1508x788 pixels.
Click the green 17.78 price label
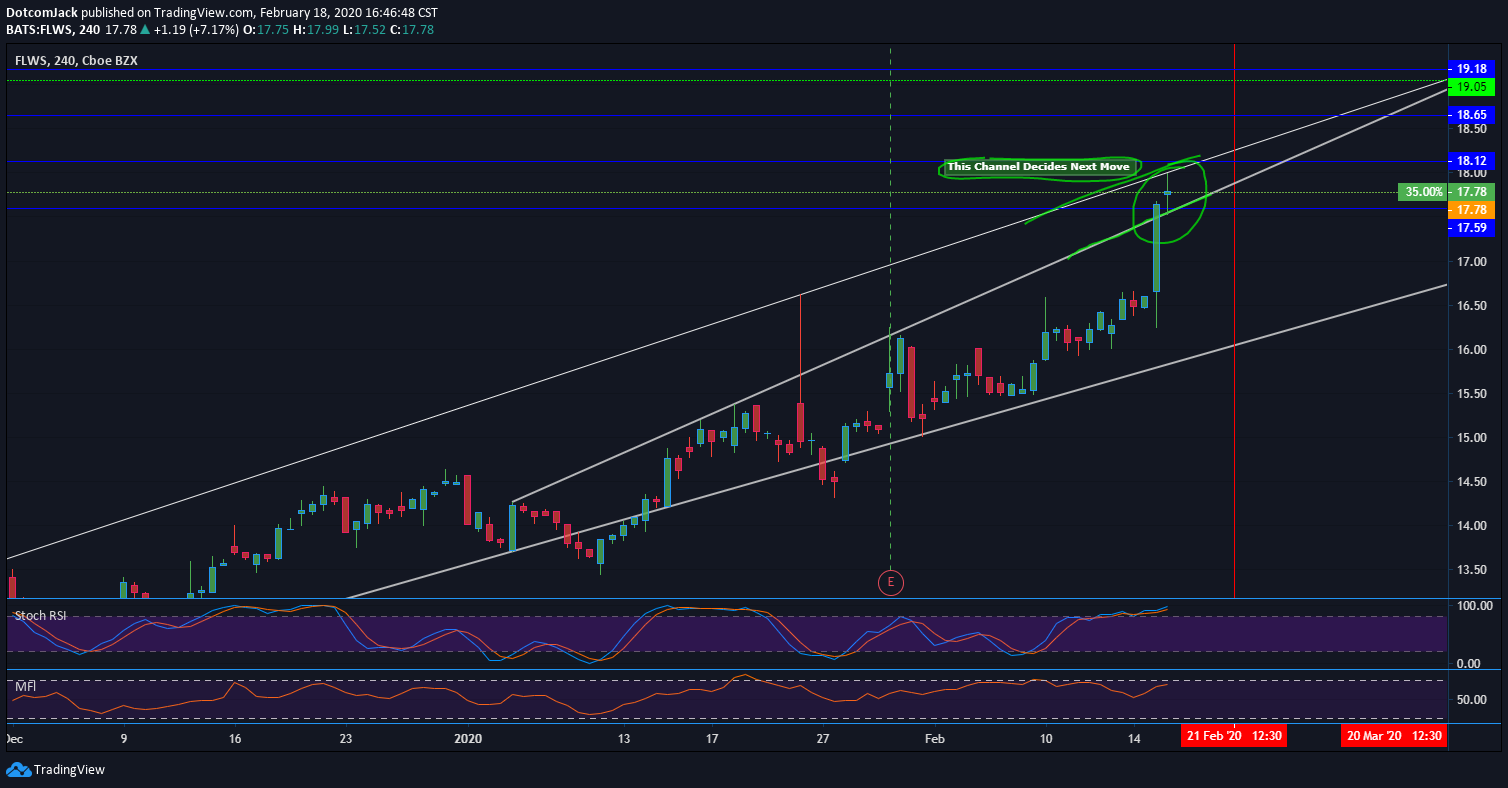(1471, 191)
